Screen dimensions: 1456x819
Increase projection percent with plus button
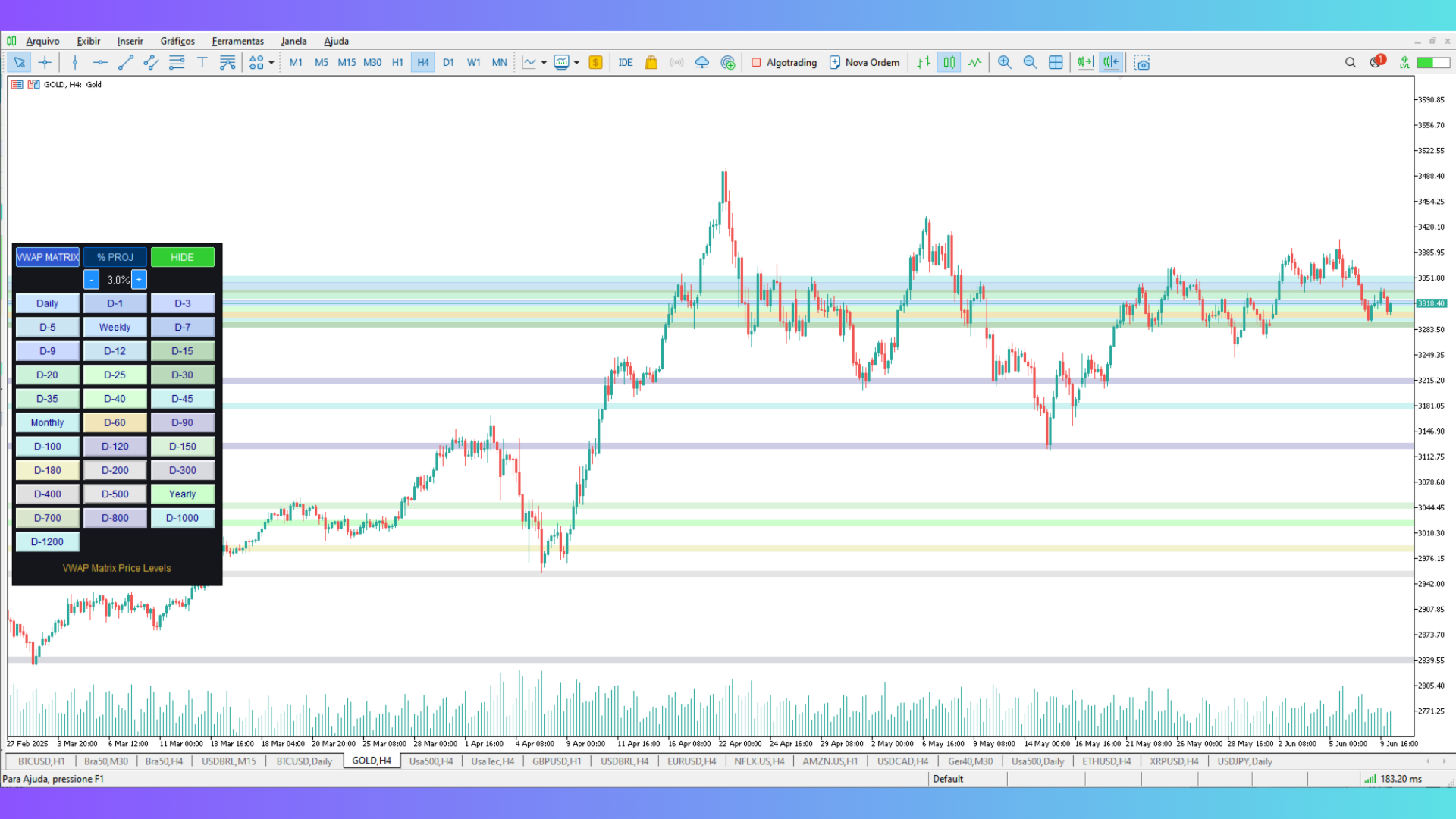tap(139, 280)
